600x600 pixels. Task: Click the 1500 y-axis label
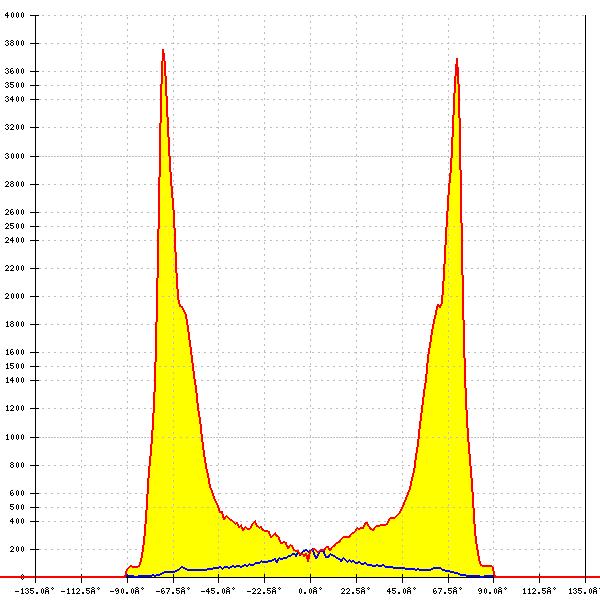[x=15, y=366]
